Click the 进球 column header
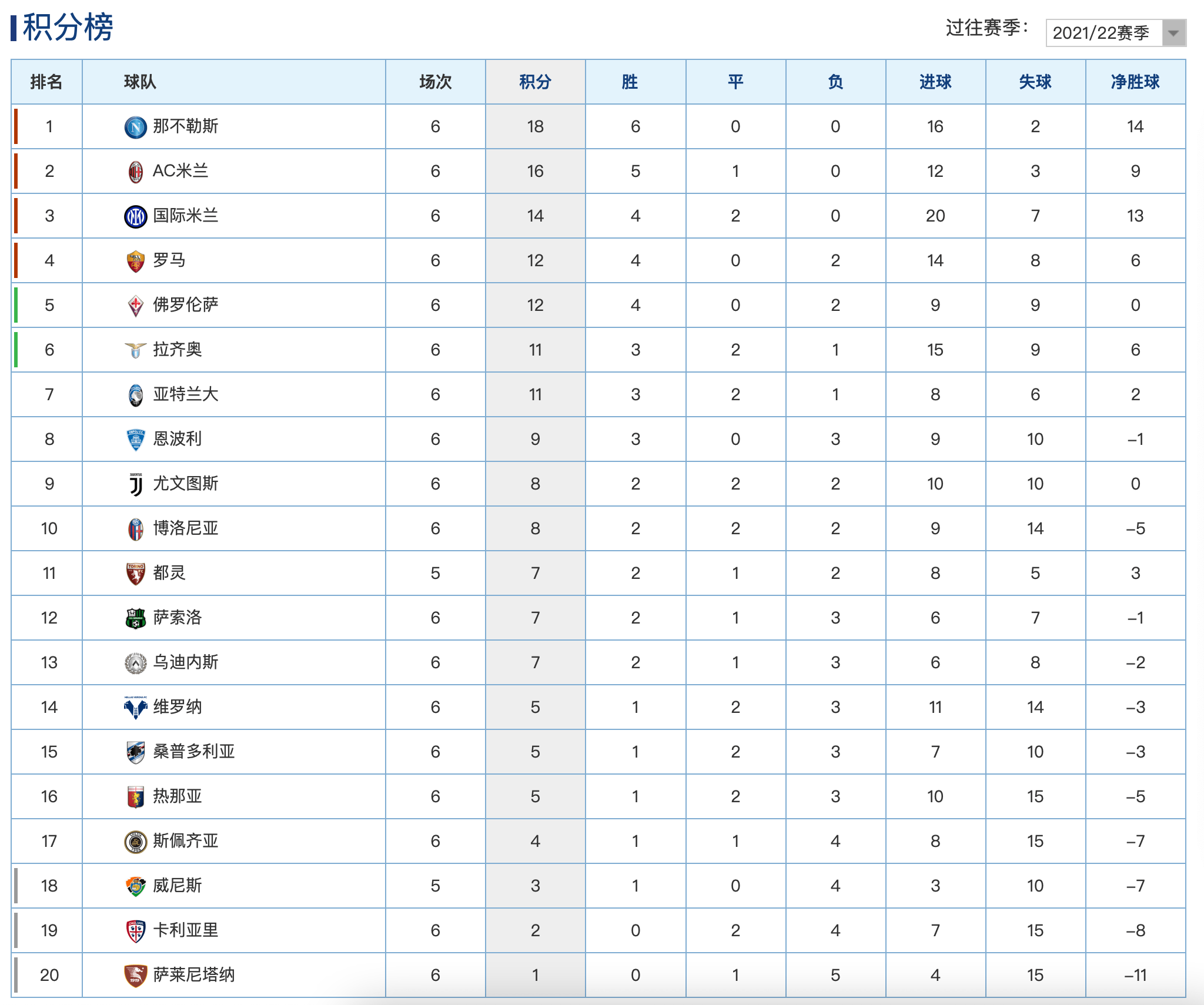Image resolution: width=1204 pixels, height=1005 pixels. pos(935,82)
